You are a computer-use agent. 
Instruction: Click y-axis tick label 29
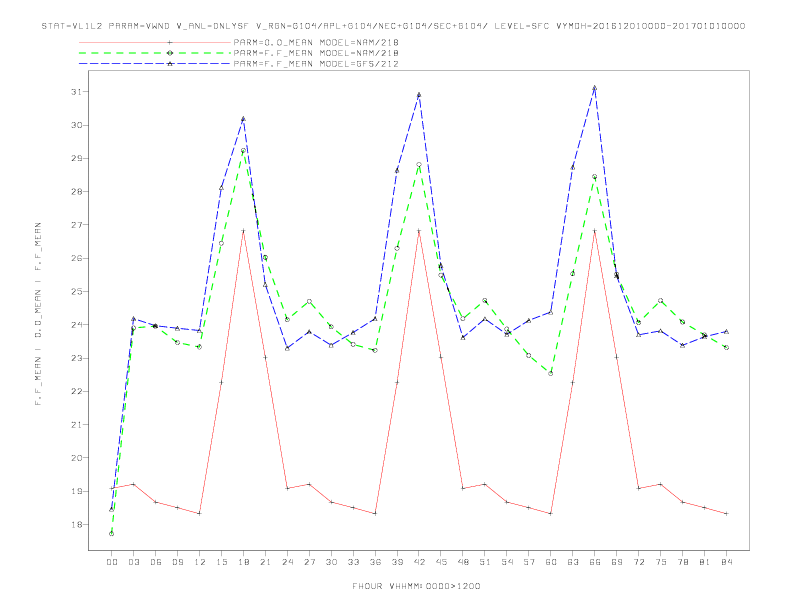click(75, 159)
